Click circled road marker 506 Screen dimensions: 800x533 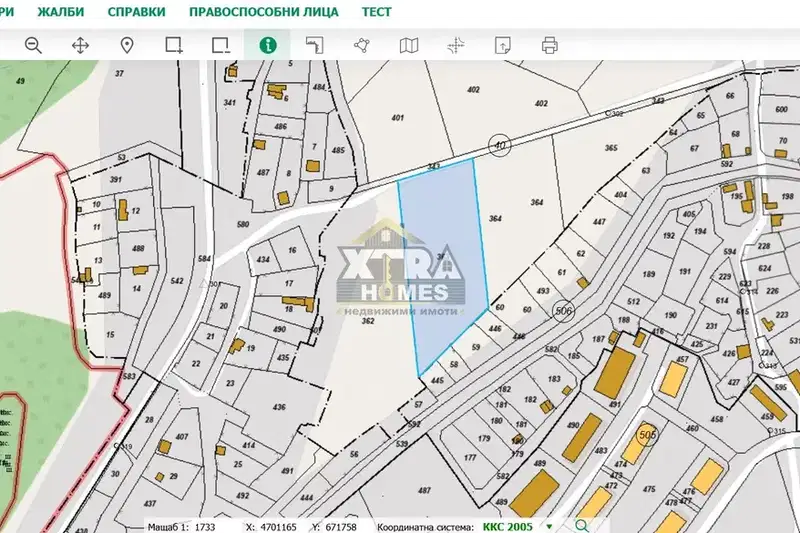563,311
